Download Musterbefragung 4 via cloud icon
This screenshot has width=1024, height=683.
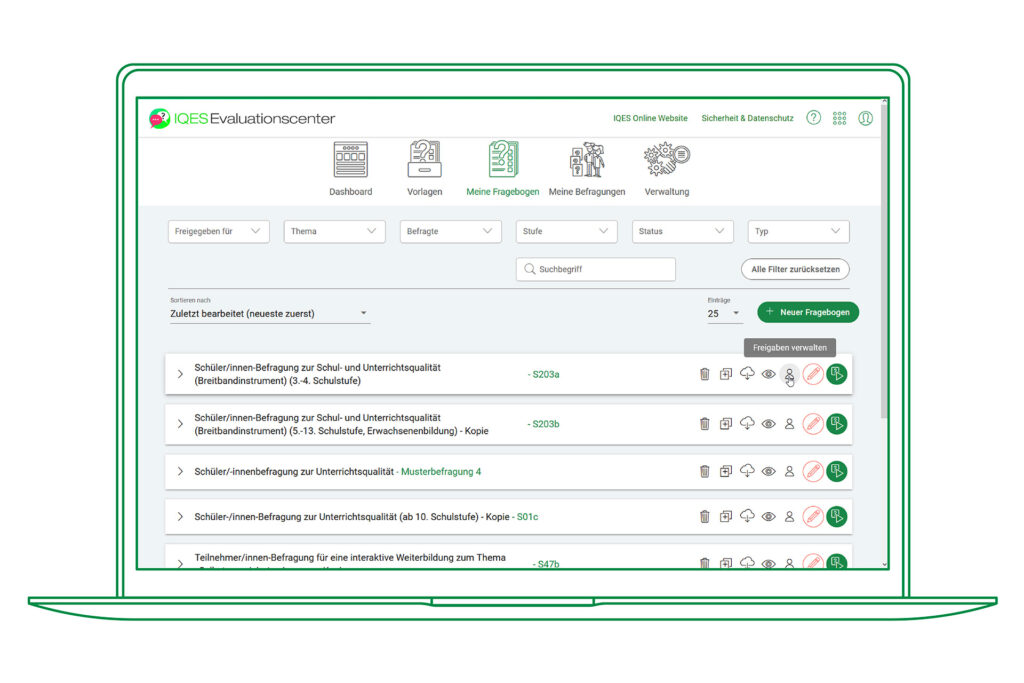(x=747, y=470)
